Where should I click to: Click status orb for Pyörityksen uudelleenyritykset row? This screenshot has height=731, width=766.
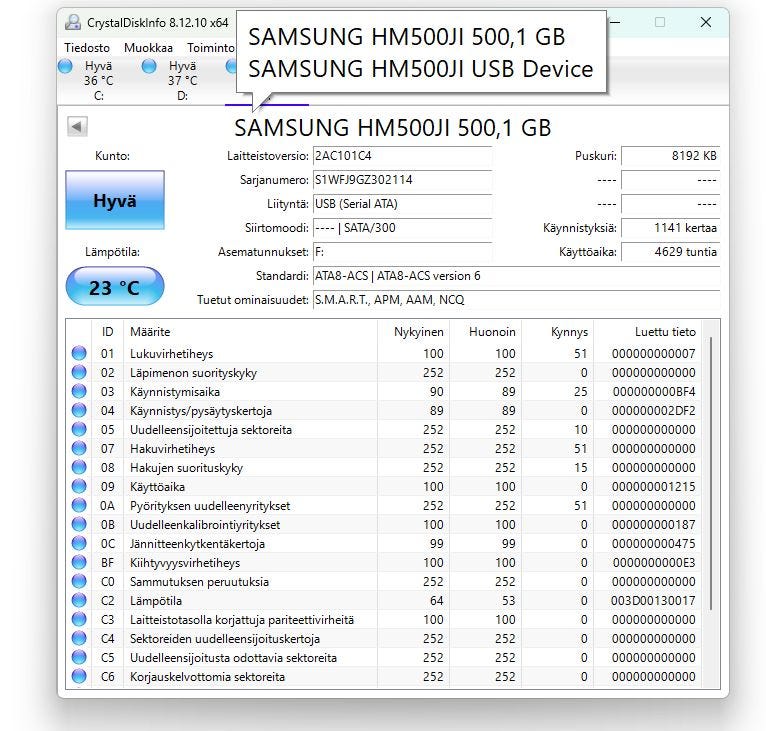(79, 506)
